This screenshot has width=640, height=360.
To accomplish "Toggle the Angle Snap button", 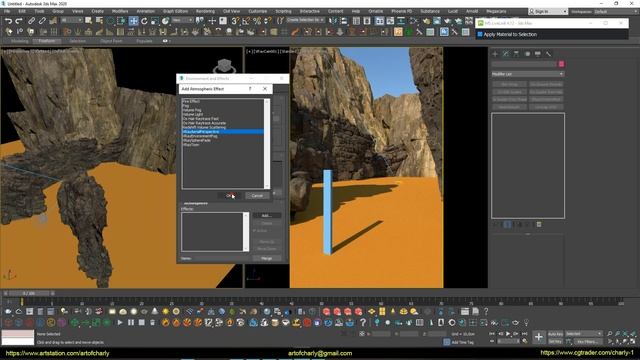I will [246, 20].
